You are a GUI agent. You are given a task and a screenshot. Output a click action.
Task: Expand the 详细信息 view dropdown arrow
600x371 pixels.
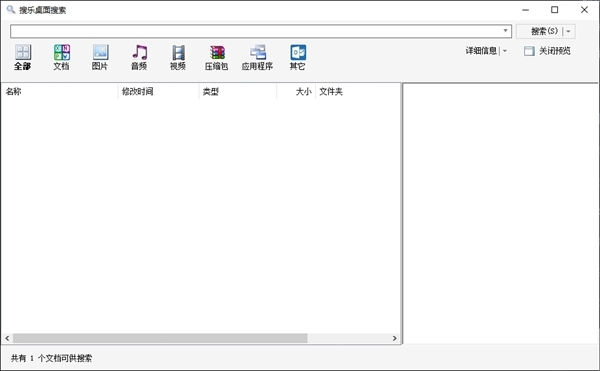click(x=505, y=51)
